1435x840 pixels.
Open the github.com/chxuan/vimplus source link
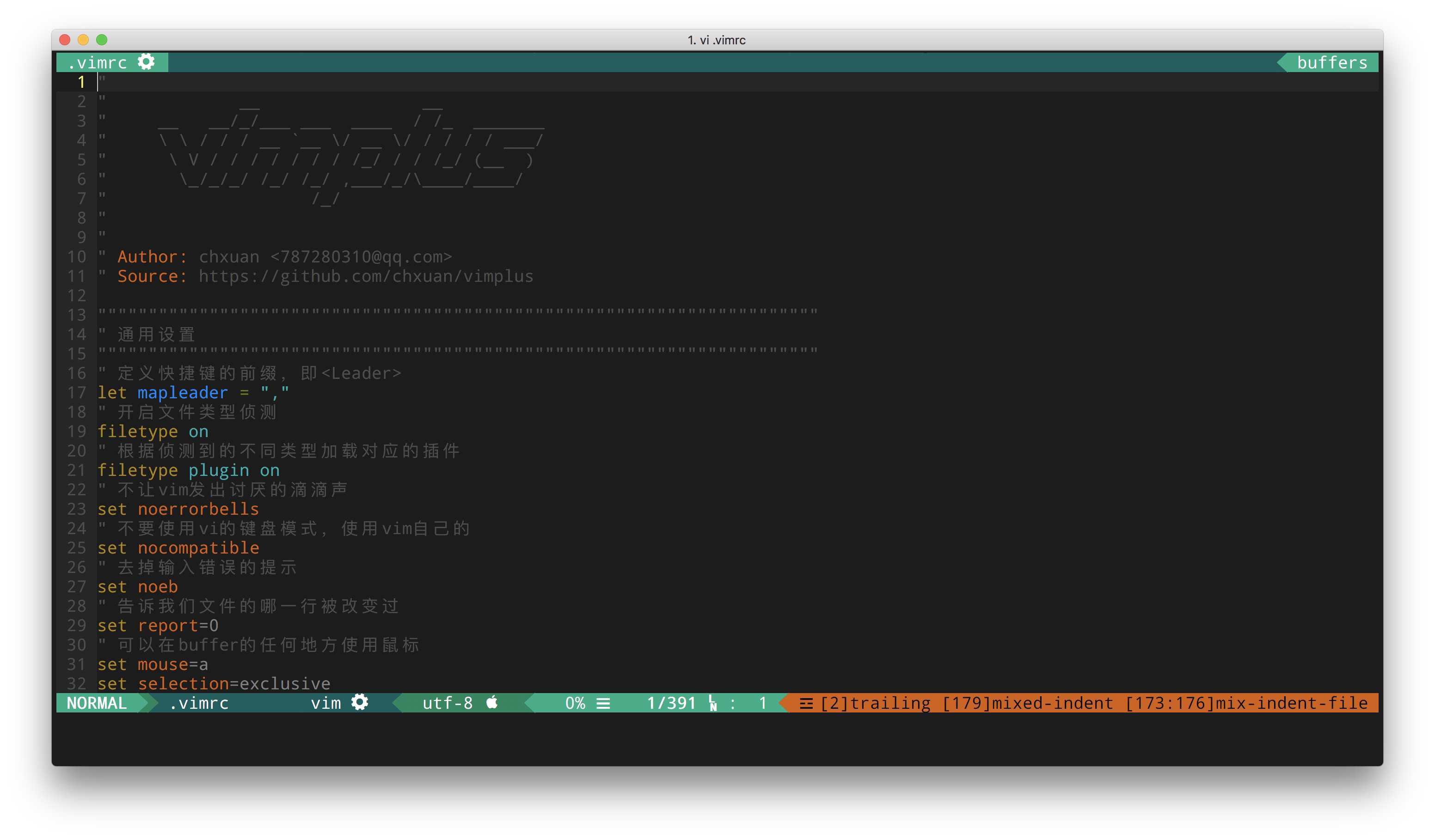pos(366,277)
